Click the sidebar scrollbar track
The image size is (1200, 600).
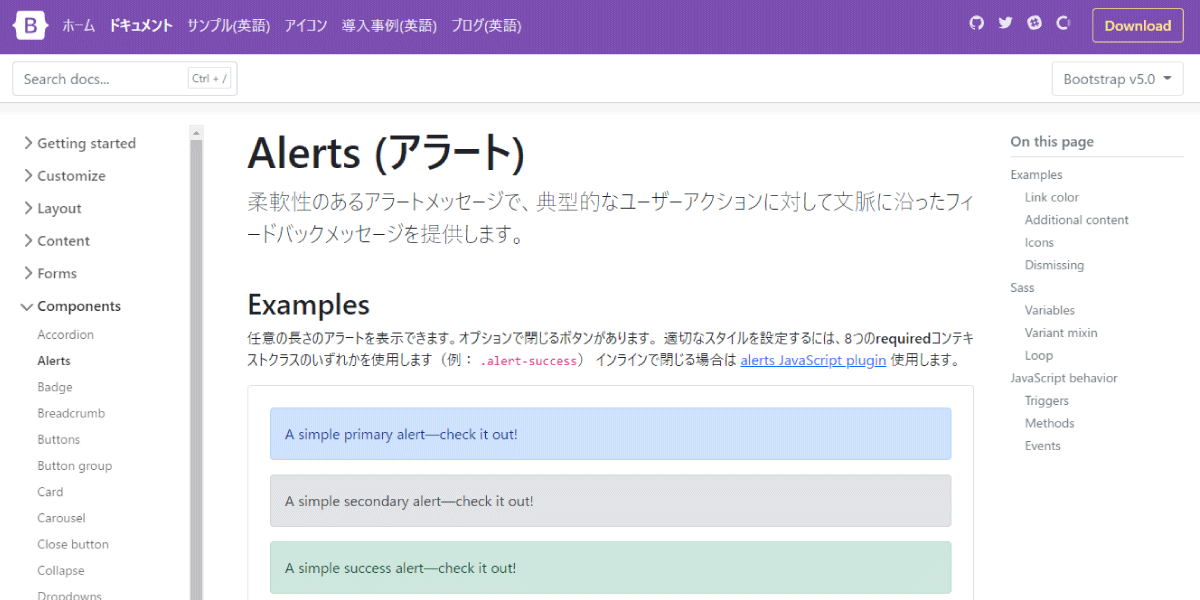point(196,370)
